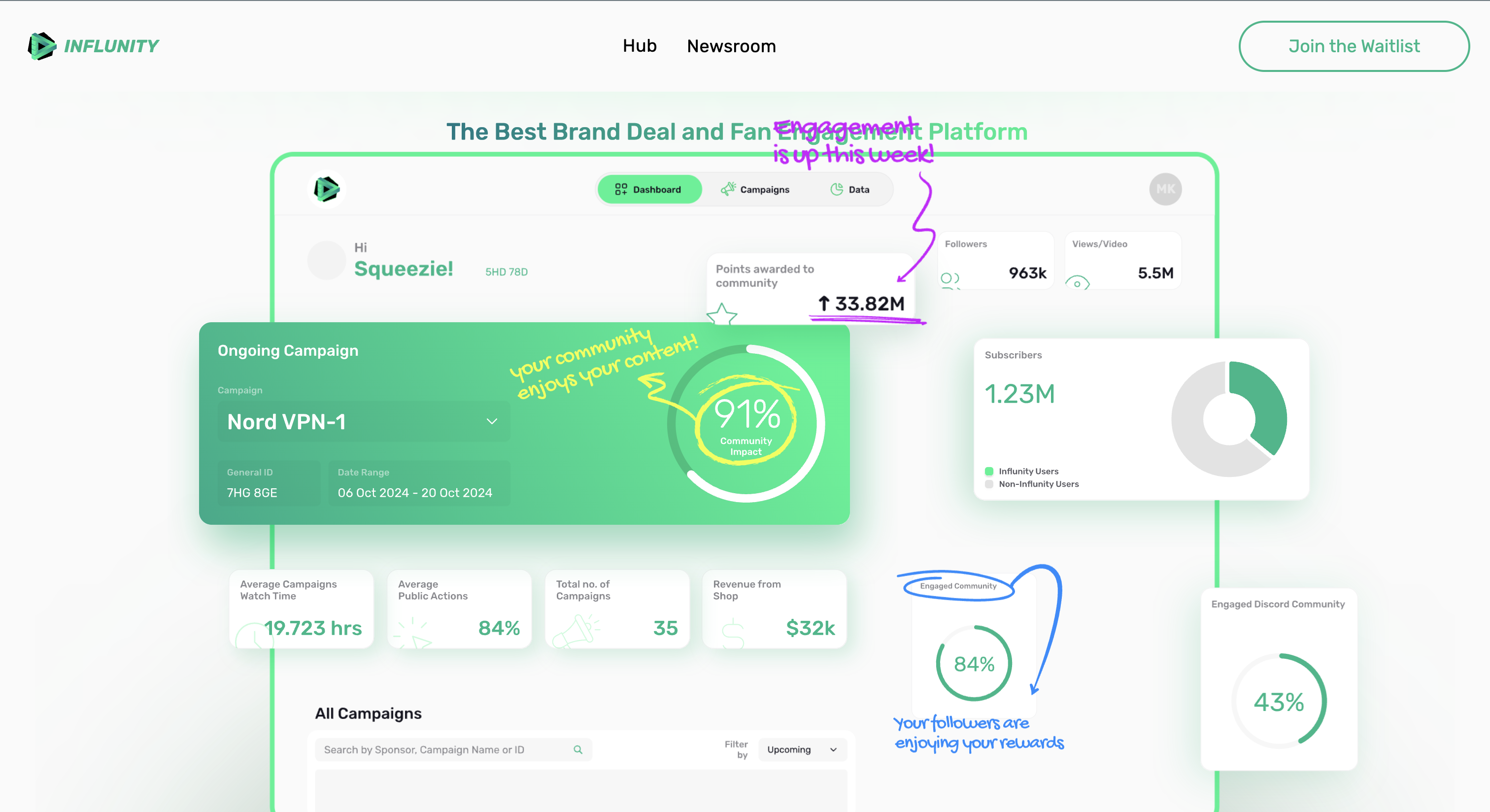
Task: Expand the Upcoming filter dropdown
Action: click(802, 749)
